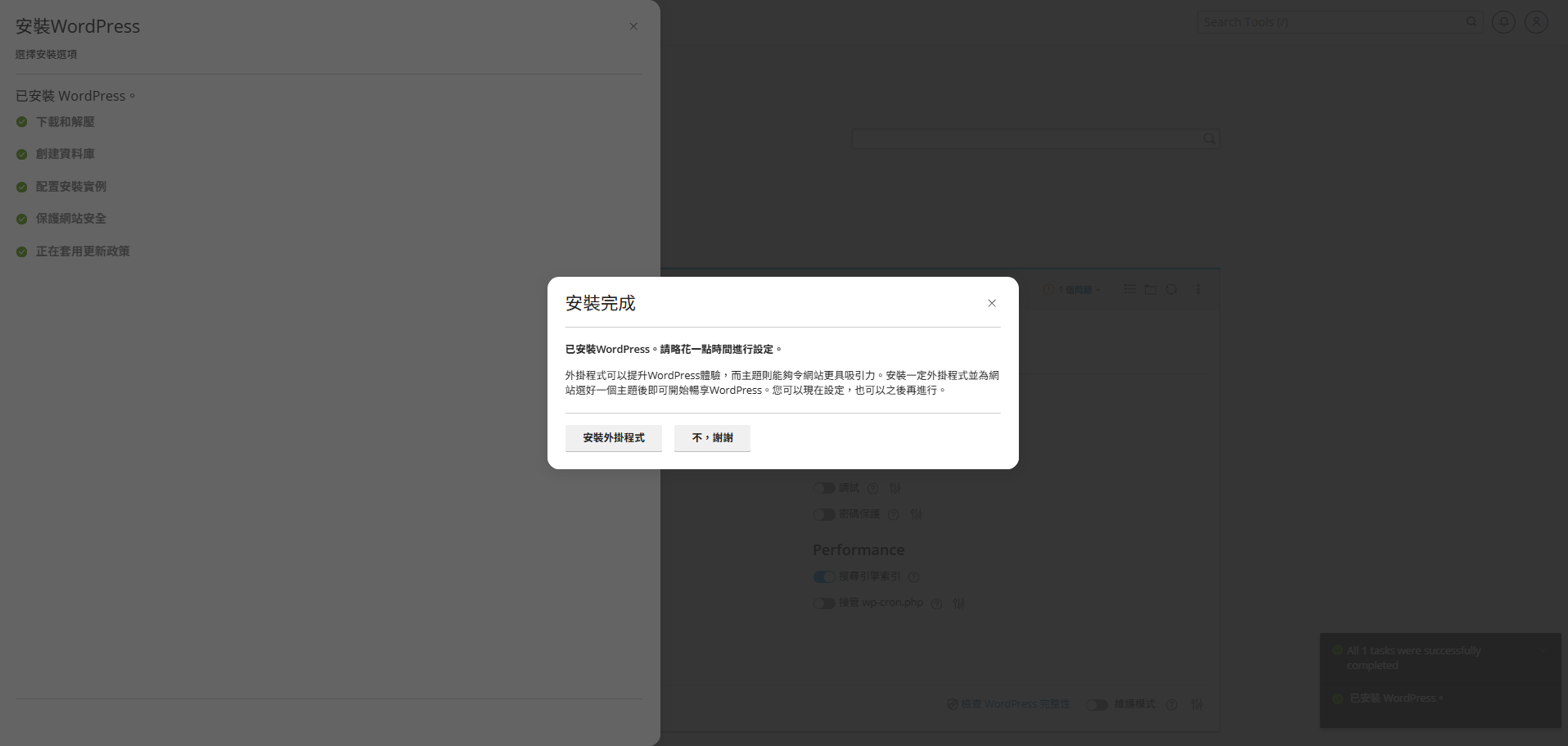The width and height of the screenshot is (1568, 746).
Task: Click the magnifier icon in the search box
Action: (x=1209, y=138)
